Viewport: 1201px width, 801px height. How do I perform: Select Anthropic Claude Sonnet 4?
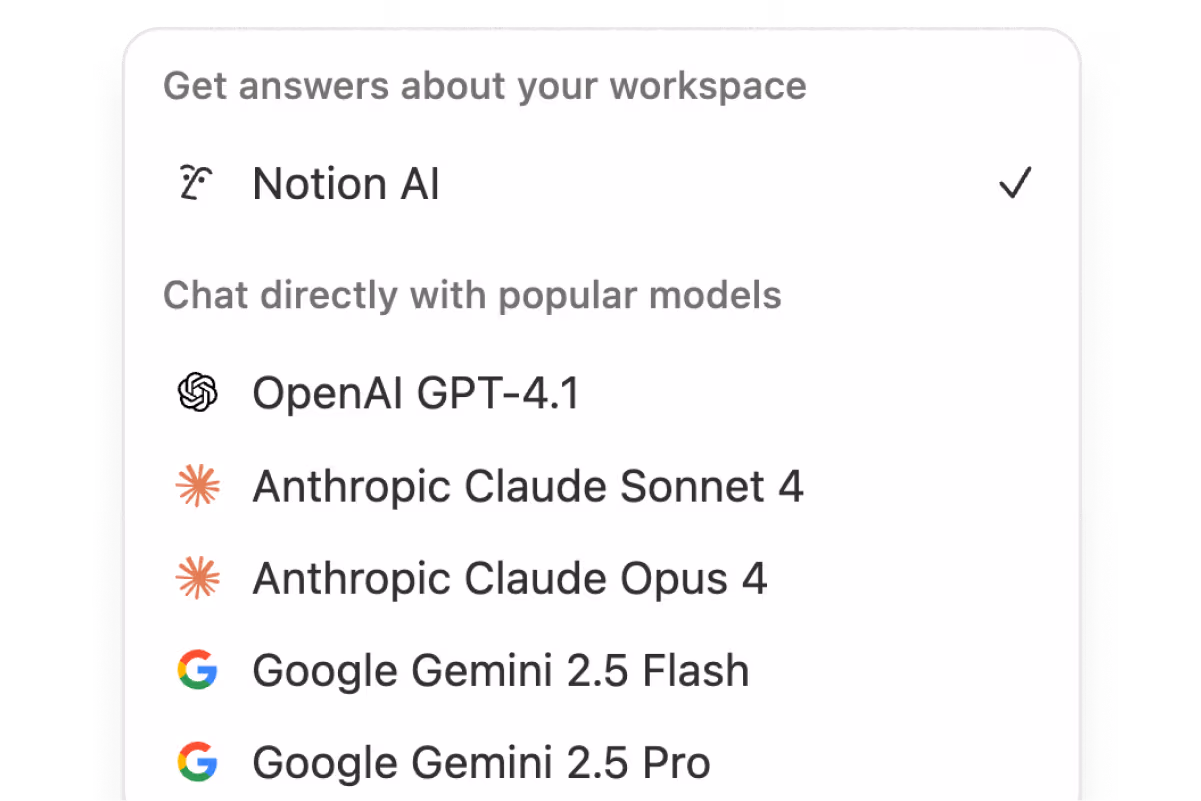(x=528, y=485)
